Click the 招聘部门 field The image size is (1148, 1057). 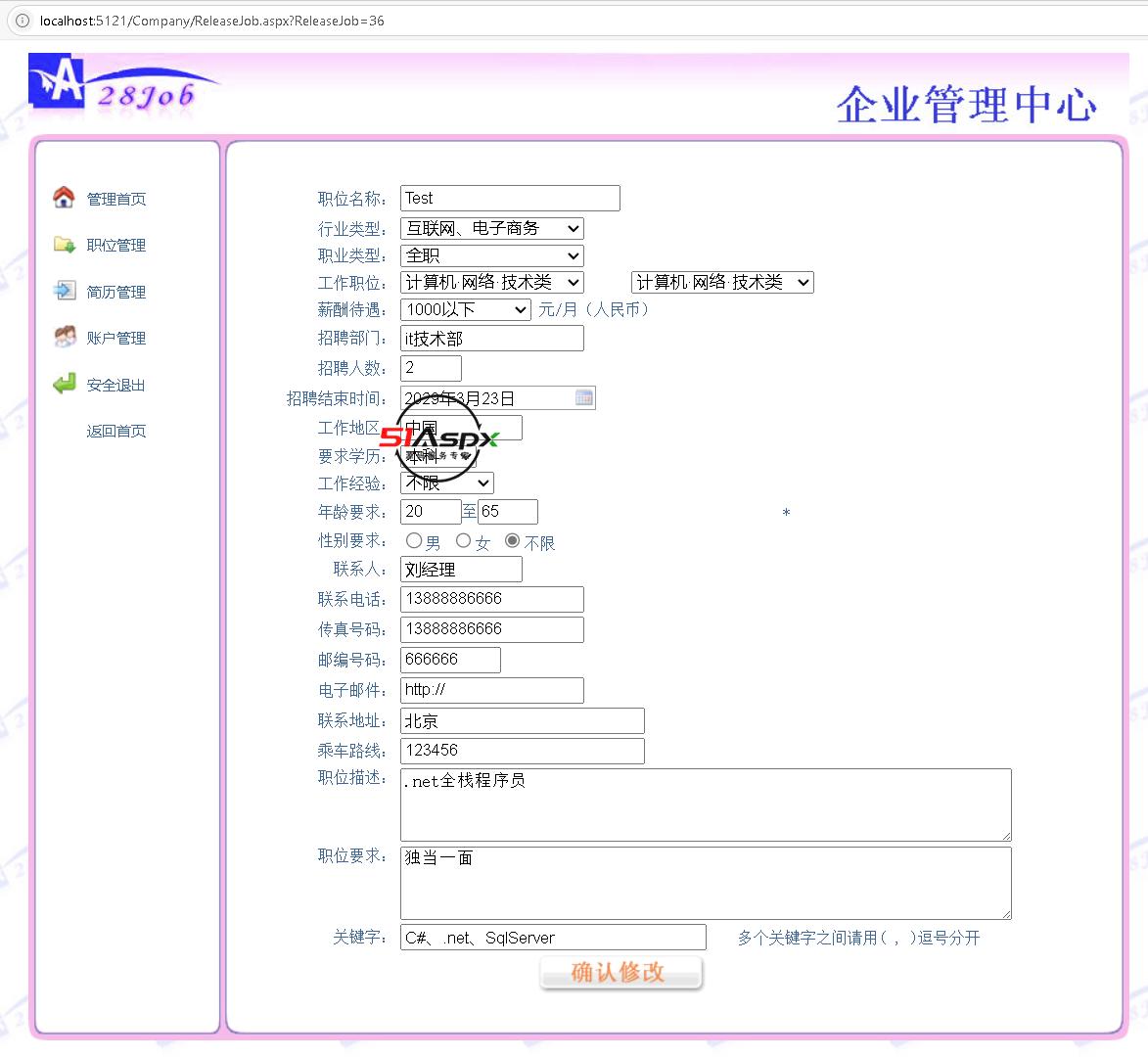click(x=492, y=339)
